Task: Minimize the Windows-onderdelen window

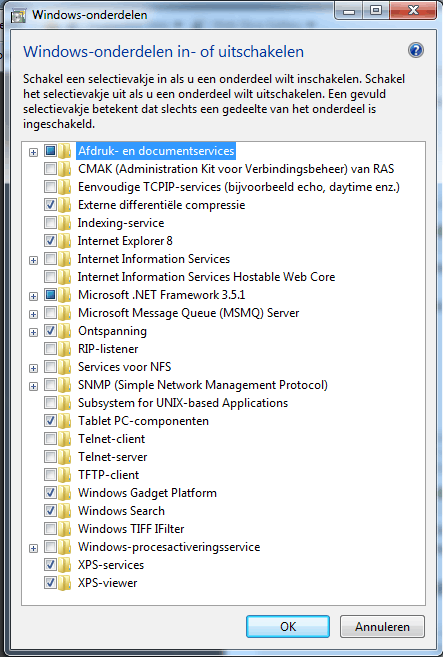Action: 349,10
